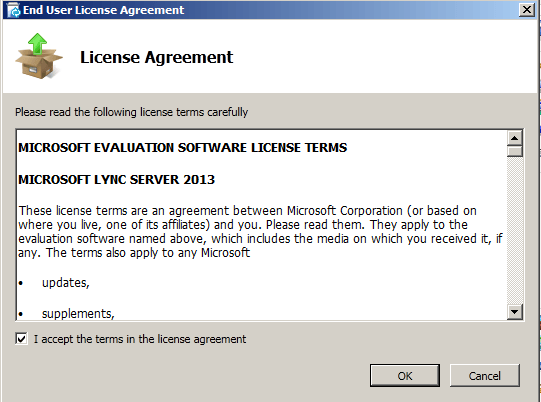541x402 pixels.
Task: Click the 'updates,' bullet item
Action: pyautogui.click(x=66, y=283)
